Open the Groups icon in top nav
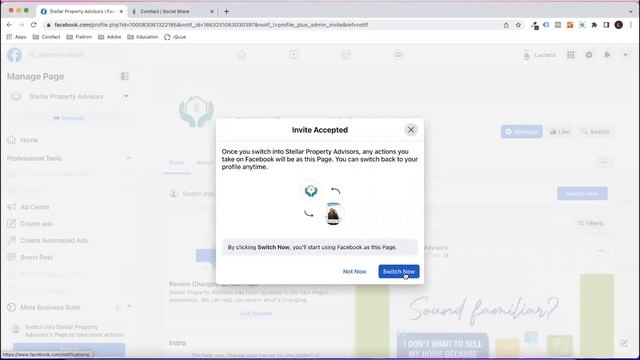Image resolution: width=640 pixels, height=360 pixels. click(x=398, y=55)
